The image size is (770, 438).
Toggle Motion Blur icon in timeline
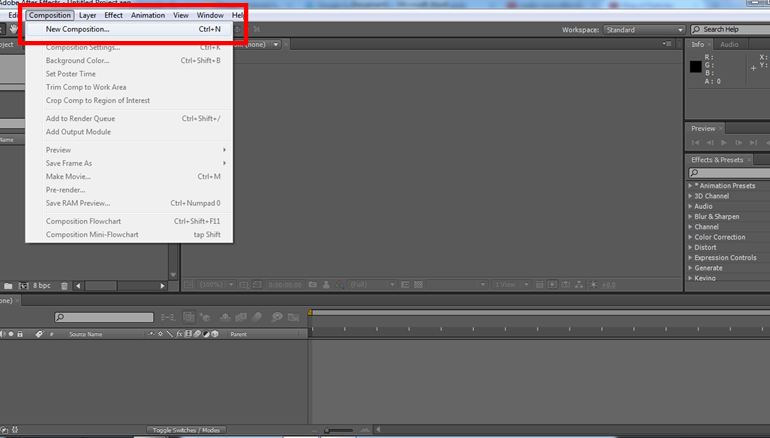pyautogui.click(x=257, y=317)
